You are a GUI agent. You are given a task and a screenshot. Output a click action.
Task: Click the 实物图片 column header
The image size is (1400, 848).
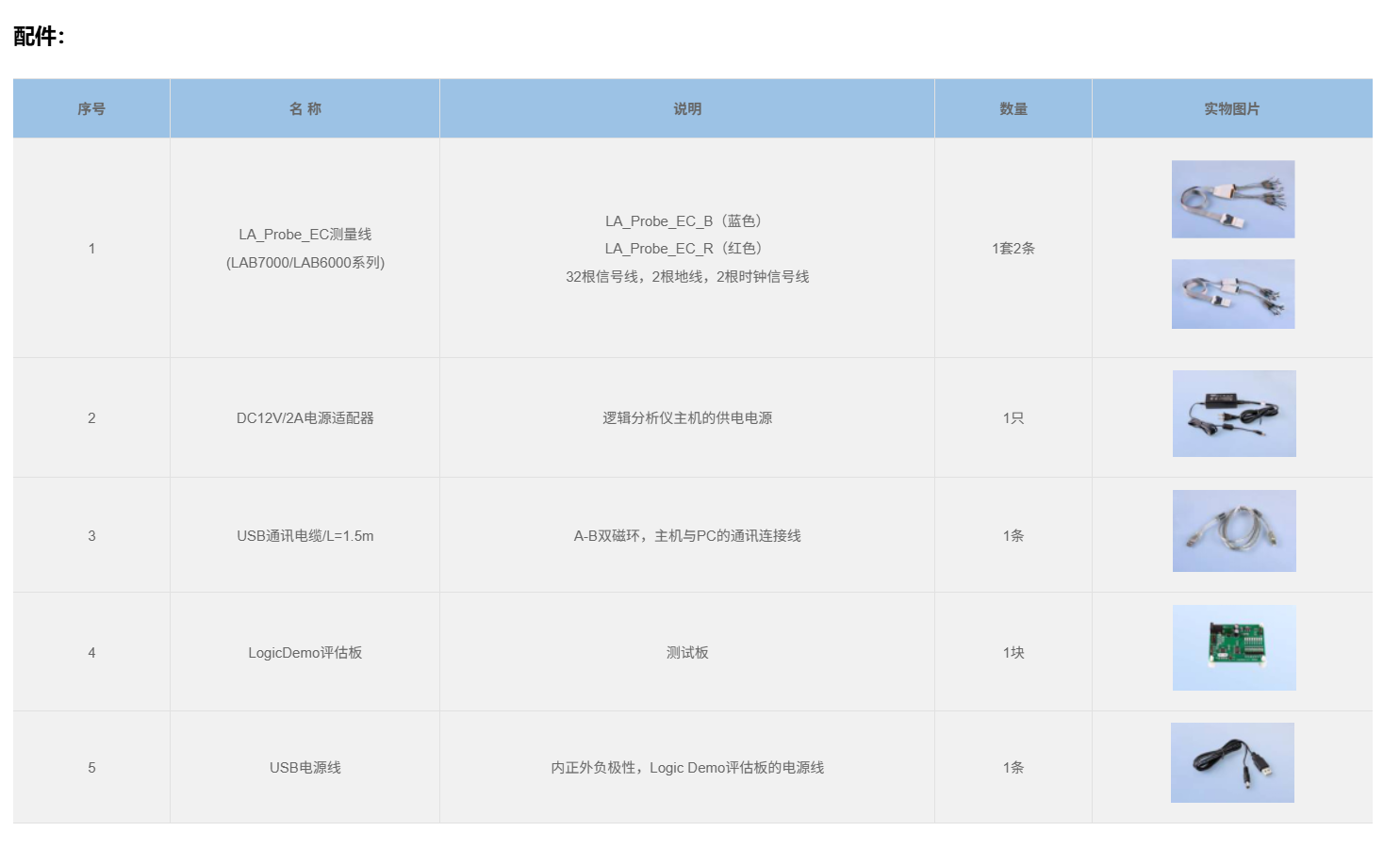pos(1232,108)
